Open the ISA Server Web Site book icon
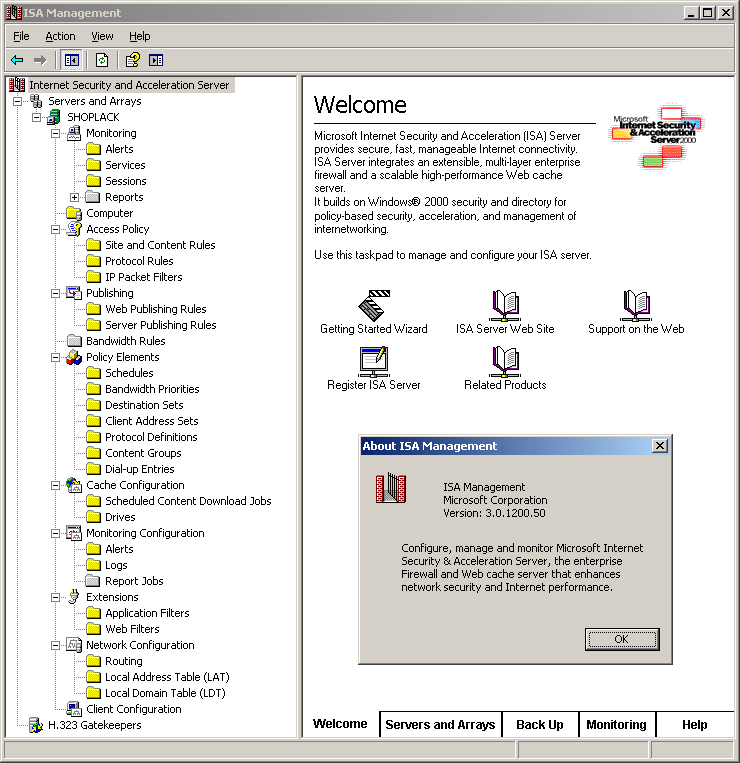 coord(505,306)
